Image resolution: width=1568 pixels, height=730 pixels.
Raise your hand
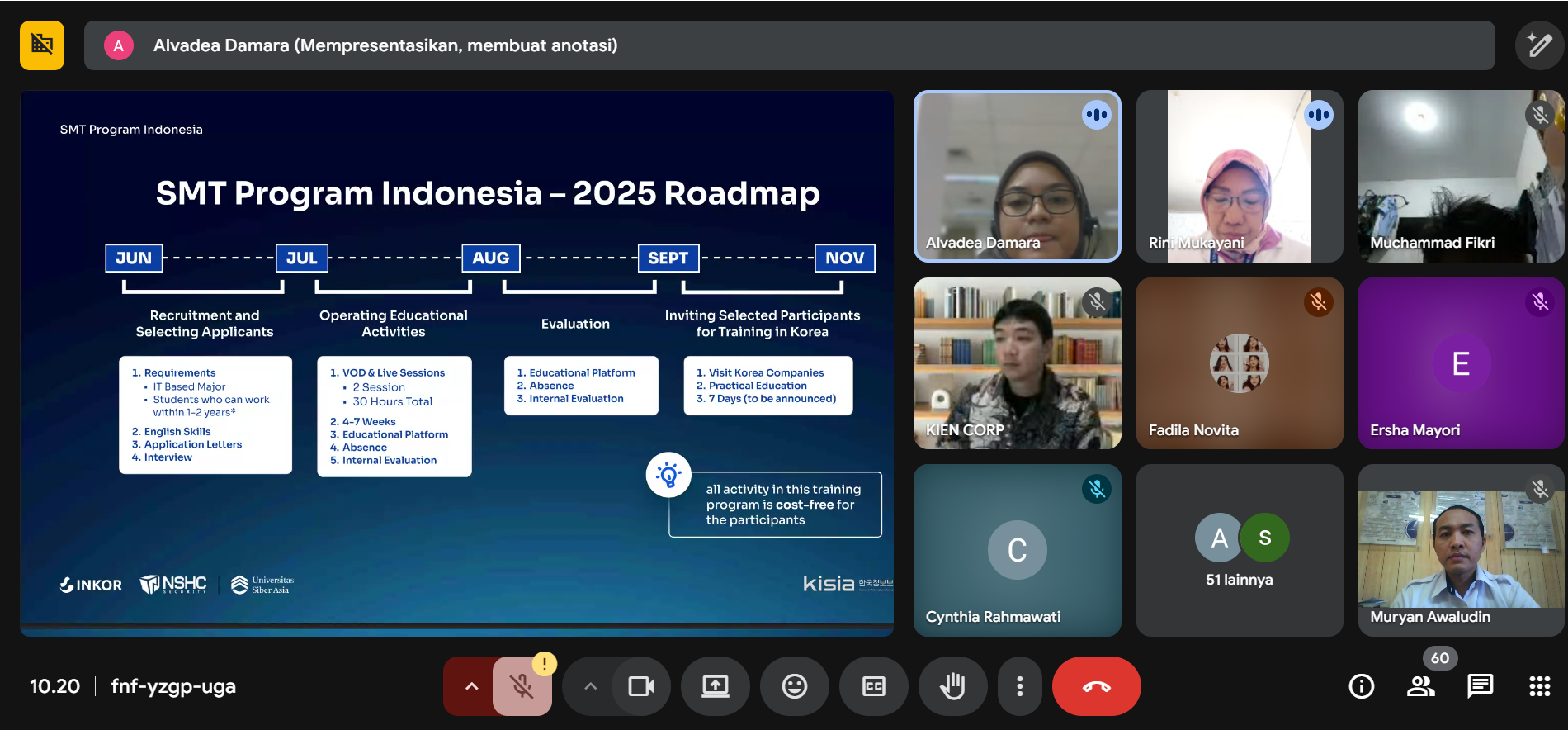[952, 686]
